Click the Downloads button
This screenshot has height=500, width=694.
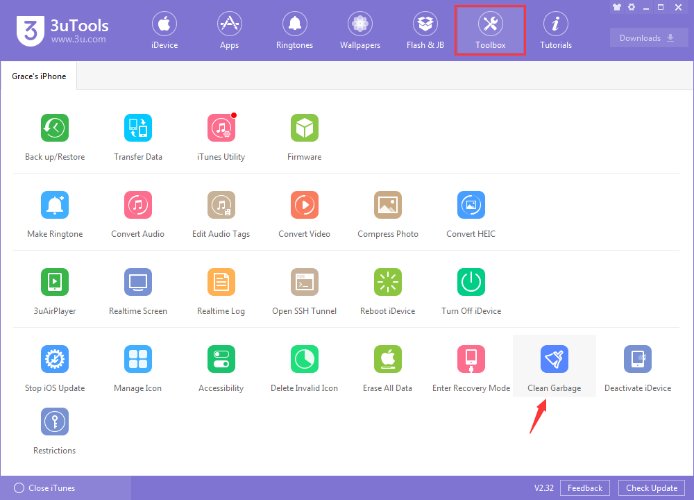tap(648, 38)
